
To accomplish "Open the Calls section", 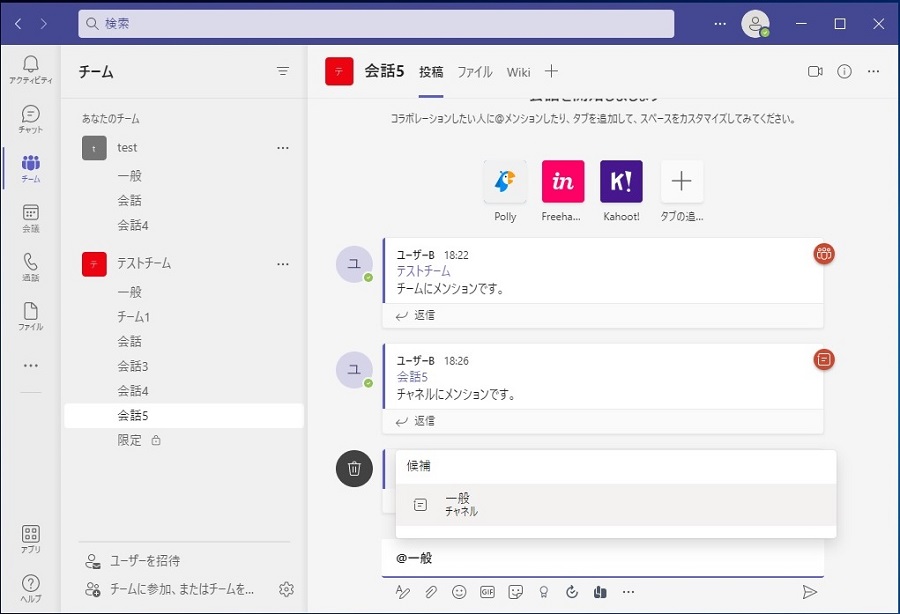I will (x=30, y=267).
